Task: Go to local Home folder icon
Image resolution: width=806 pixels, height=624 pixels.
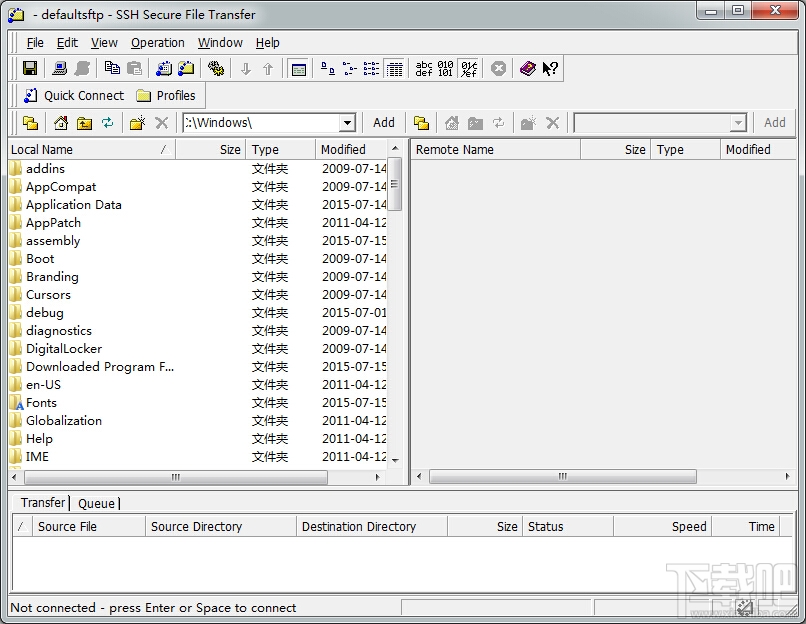Action: (x=61, y=123)
